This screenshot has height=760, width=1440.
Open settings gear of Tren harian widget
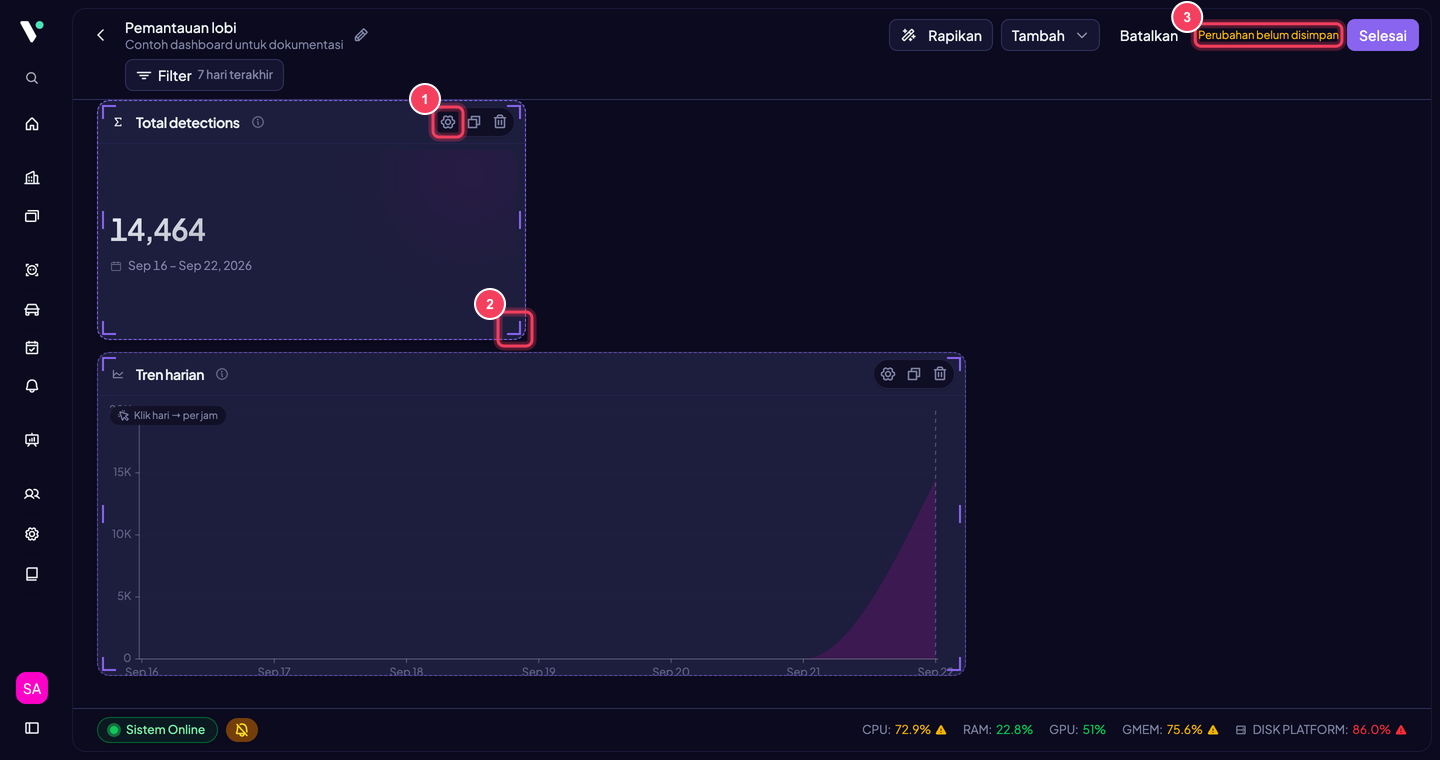(887, 374)
